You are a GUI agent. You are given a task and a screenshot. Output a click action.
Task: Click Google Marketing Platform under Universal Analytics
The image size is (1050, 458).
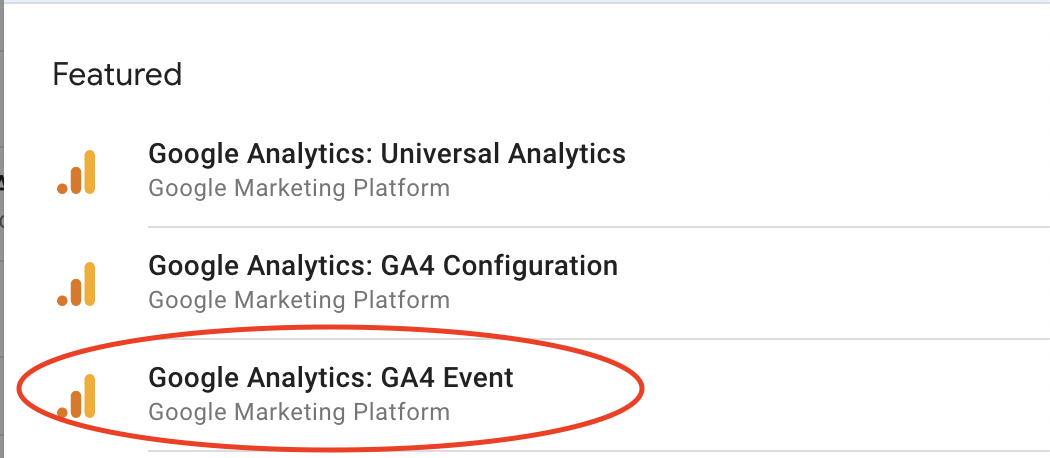[298, 188]
